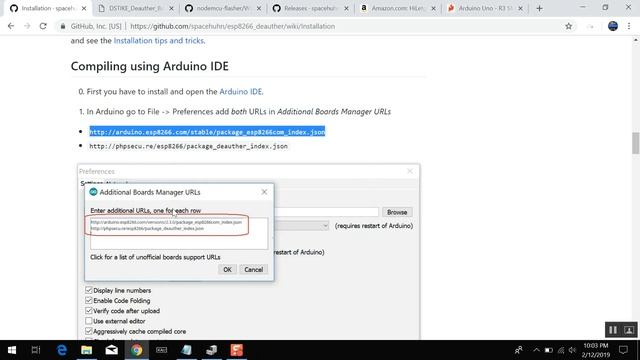This screenshot has width=640, height=360.
Task: Open the Arduino IDE link
Action: click(x=241, y=91)
